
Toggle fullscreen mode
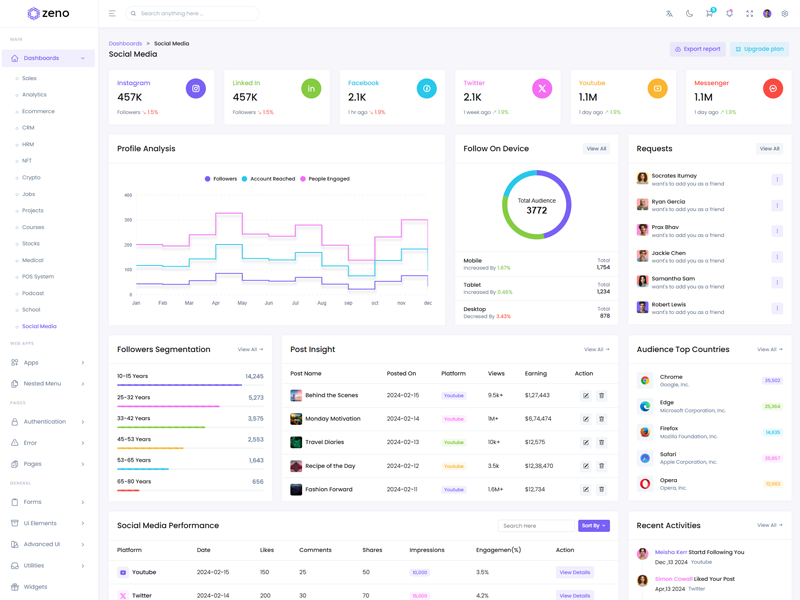point(749,14)
